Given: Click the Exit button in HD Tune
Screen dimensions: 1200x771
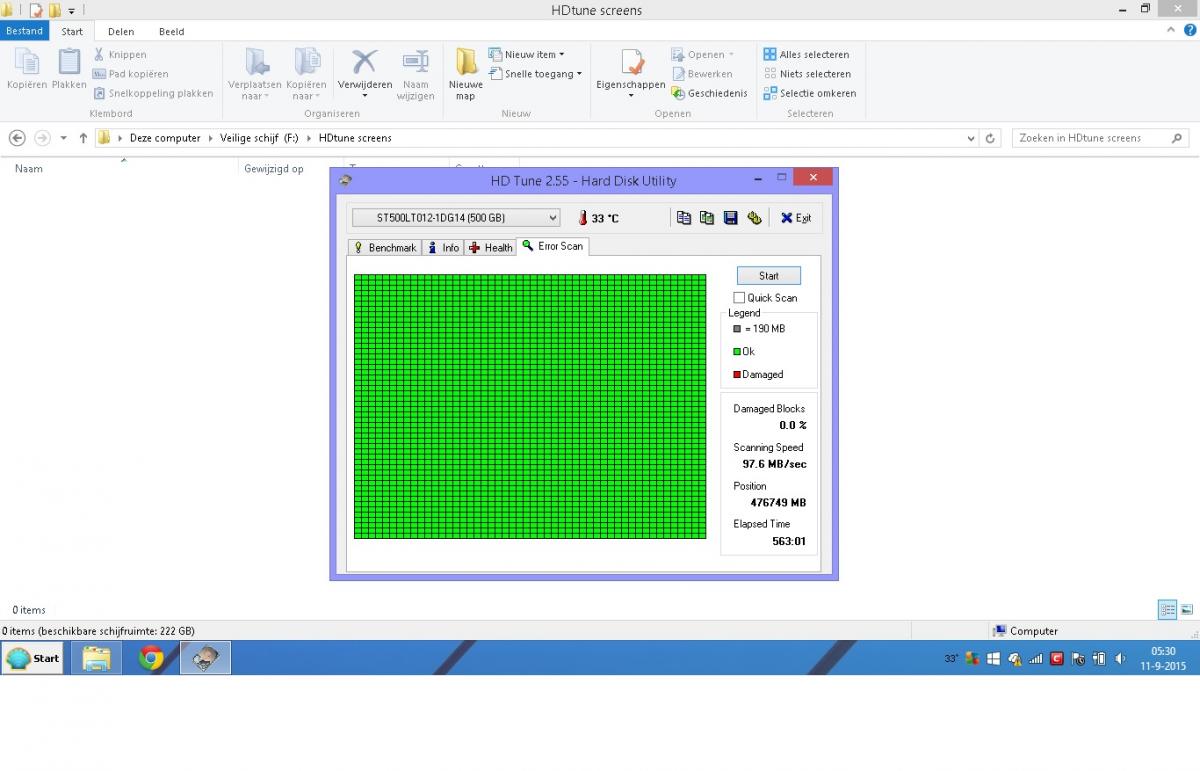Looking at the screenshot, I should tap(796, 218).
